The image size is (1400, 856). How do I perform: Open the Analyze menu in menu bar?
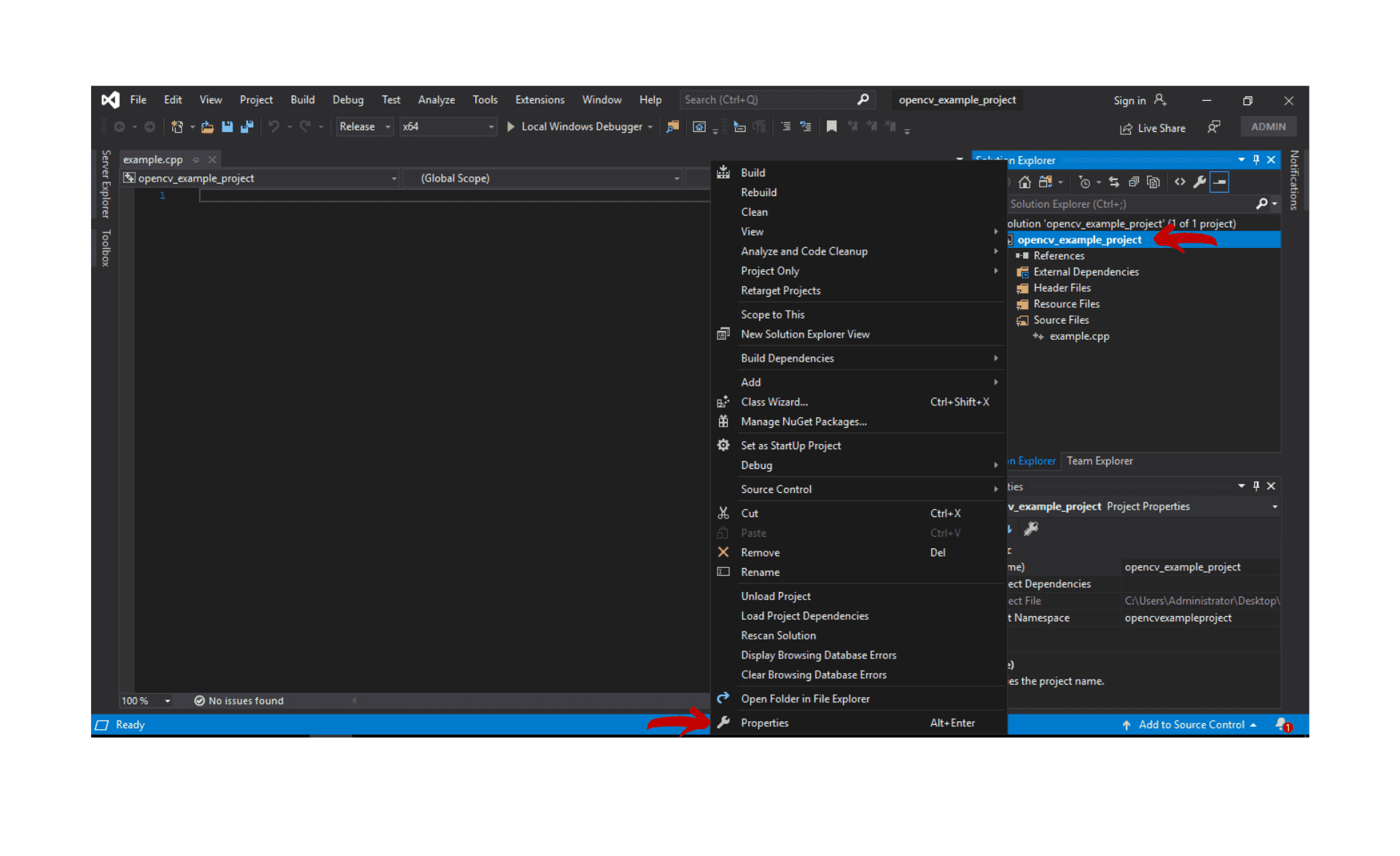pos(436,100)
